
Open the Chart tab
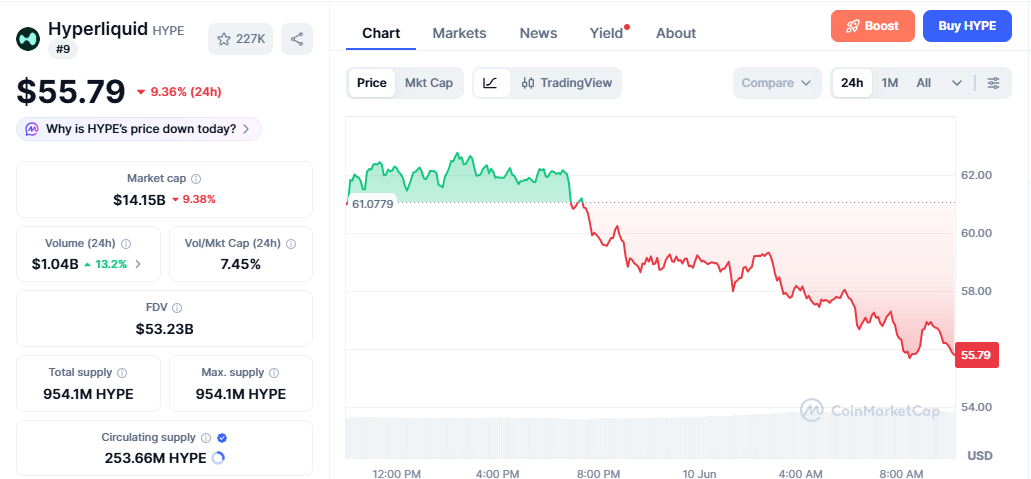[381, 33]
